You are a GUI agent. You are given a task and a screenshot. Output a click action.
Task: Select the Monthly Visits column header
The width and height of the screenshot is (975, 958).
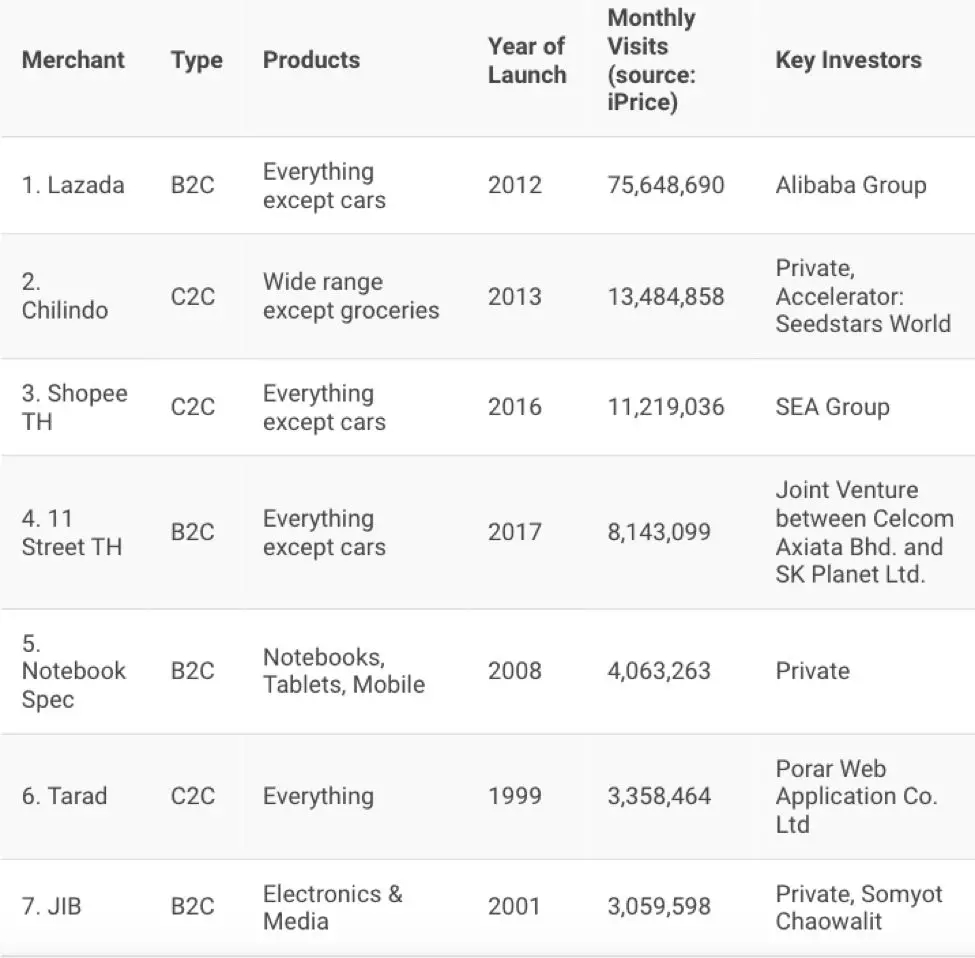[651, 60]
